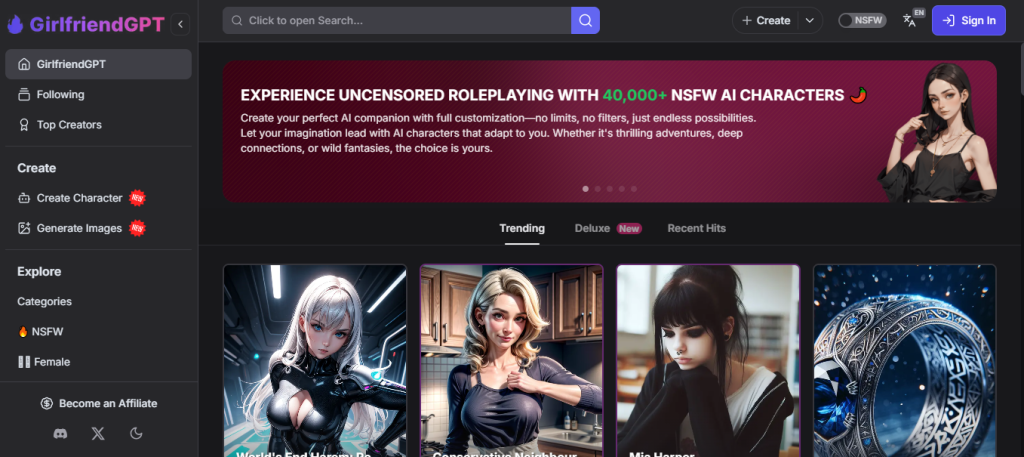Open Create Character page

click(x=99, y=198)
